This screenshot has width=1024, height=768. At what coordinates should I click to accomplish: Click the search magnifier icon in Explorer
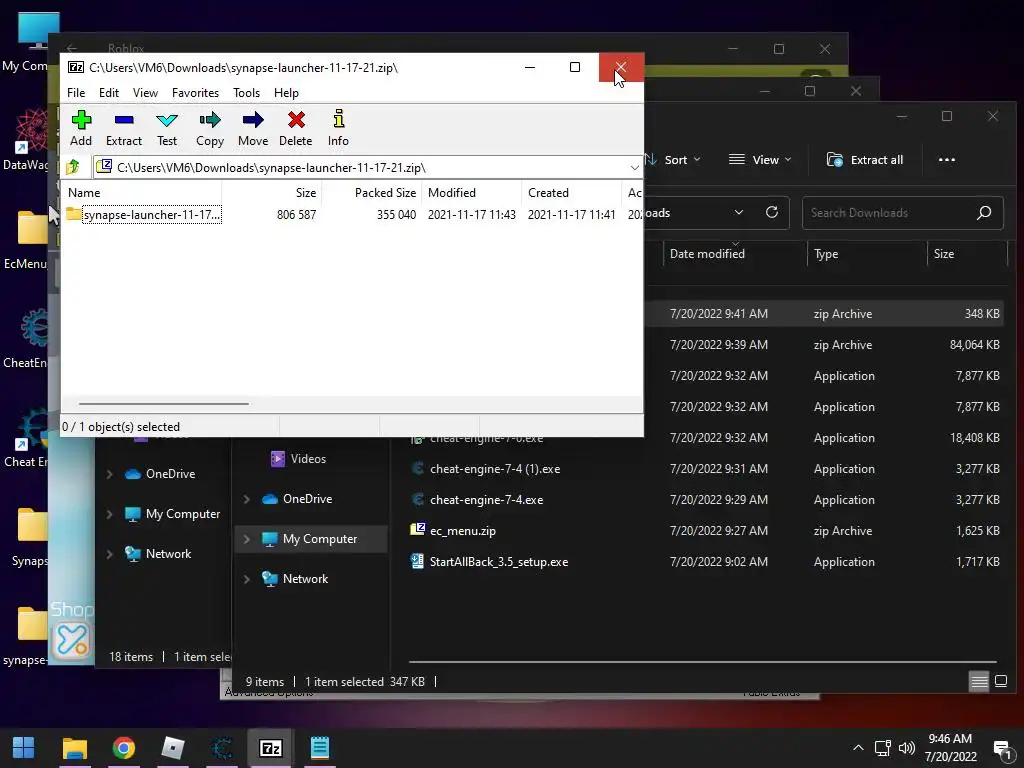[x=984, y=213]
